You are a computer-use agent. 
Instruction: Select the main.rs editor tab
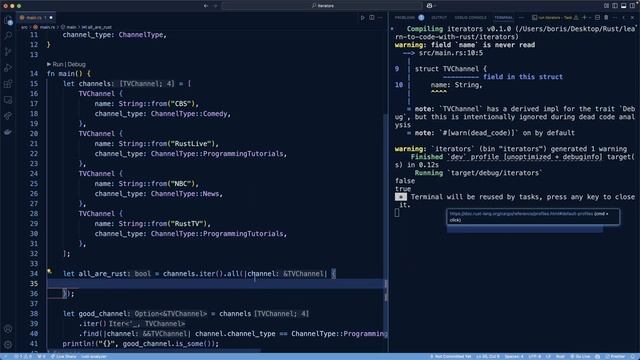36,18
